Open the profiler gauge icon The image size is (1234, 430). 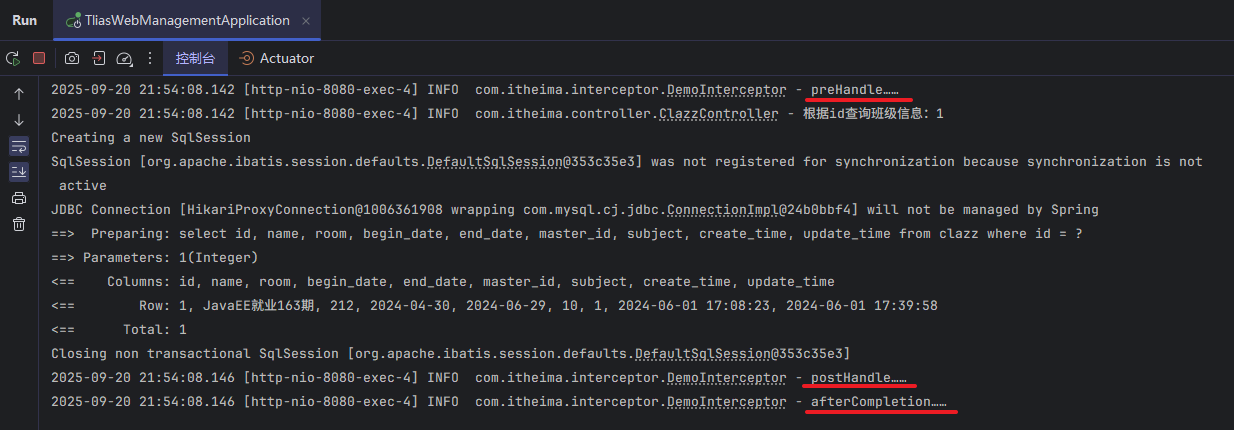pyautogui.click(x=124, y=59)
